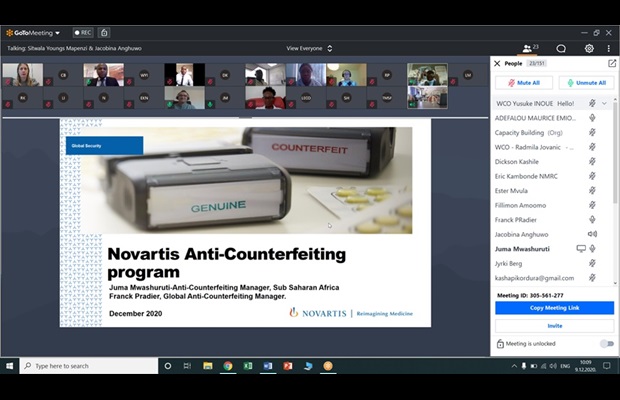
Task: Open PowerPoint from taskbar
Action: [x=287, y=366]
